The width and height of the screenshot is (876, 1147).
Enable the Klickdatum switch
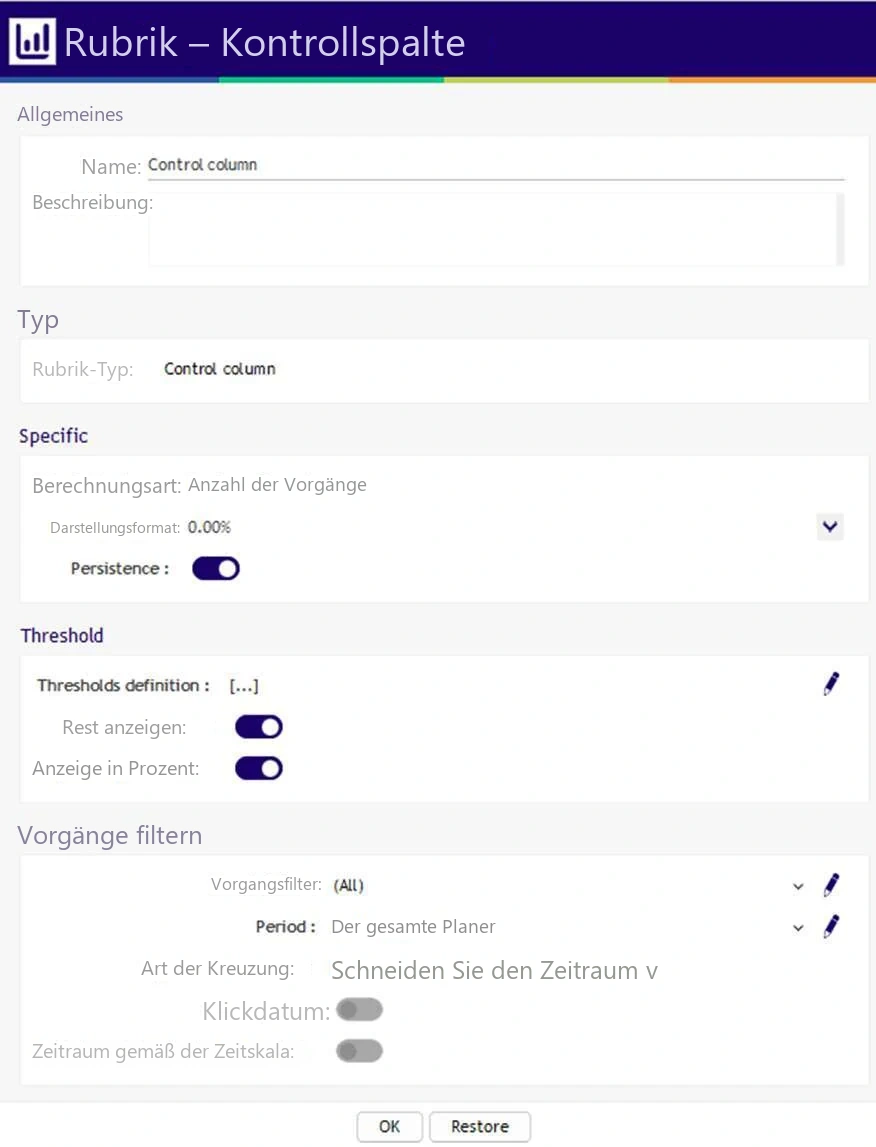pyautogui.click(x=359, y=1010)
